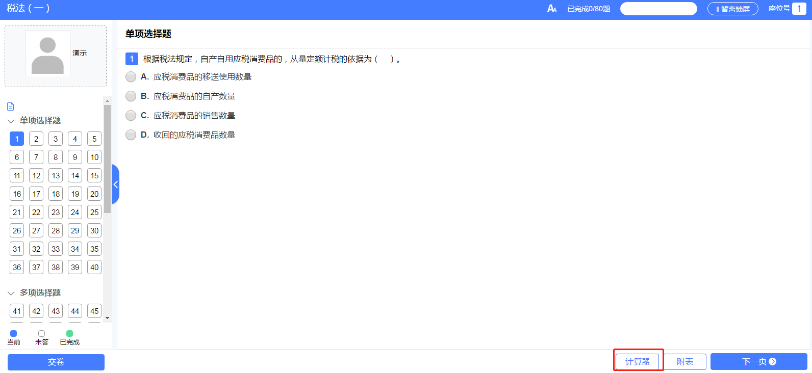Collapse the left sidebar with blue arrow handle
812x373 pixels.
(115, 184)
